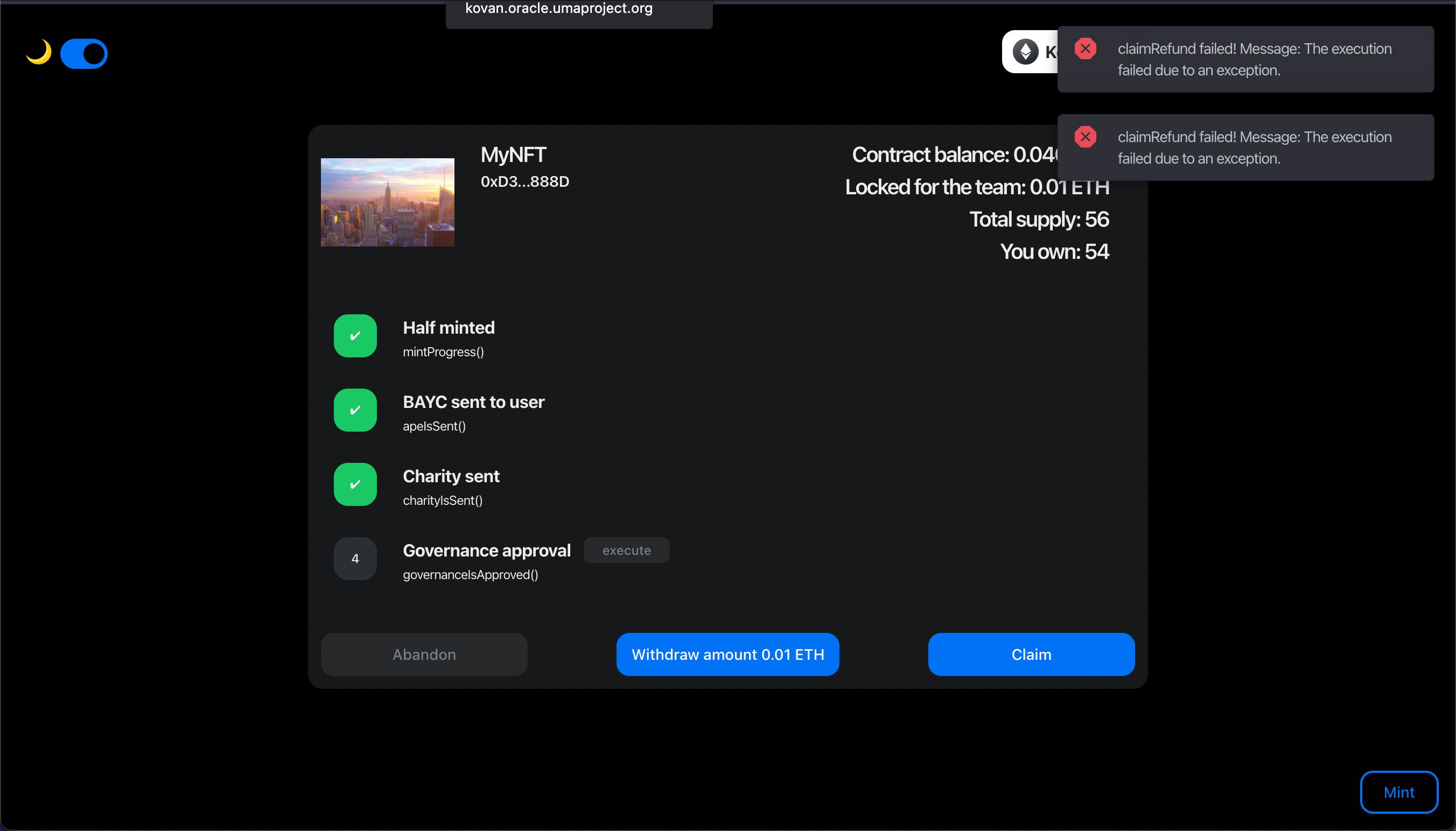Click the Total supply: 56 text
Image resolution: width=1456 pixels, height=831 pixels.
[1039, 219]
